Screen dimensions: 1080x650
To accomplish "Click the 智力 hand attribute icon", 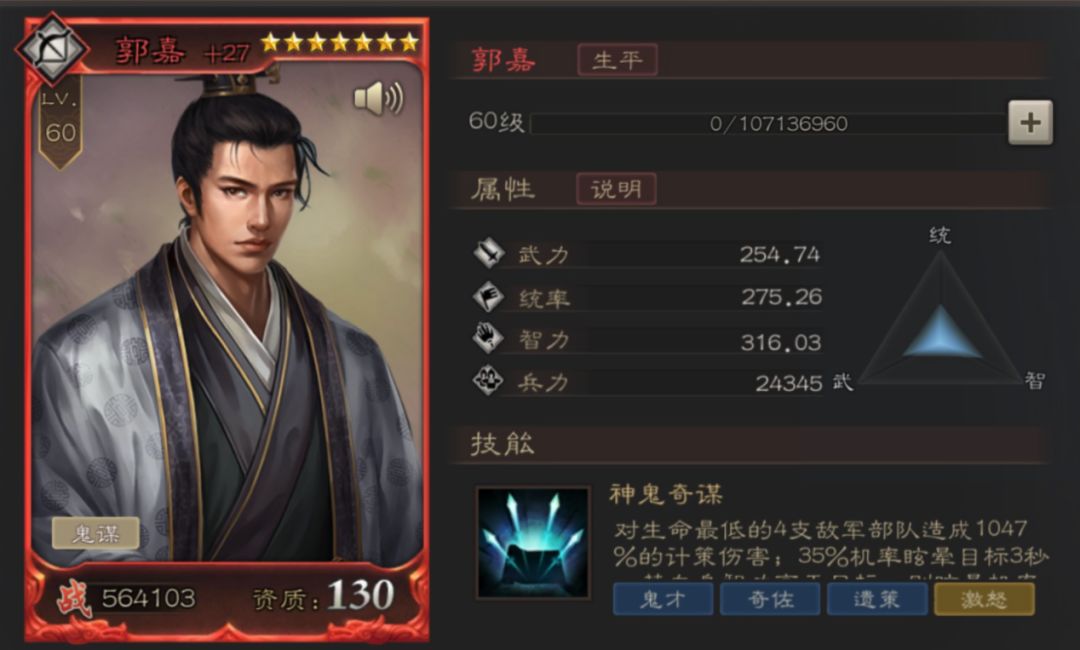I will pos(489,339).
